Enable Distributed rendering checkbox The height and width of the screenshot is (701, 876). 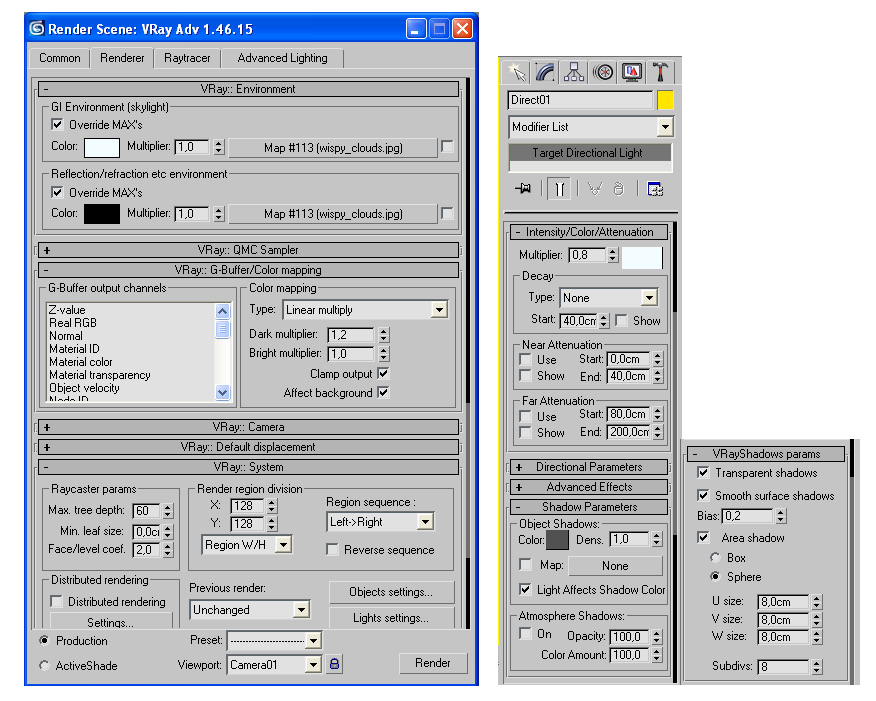(x=56, y=601)
